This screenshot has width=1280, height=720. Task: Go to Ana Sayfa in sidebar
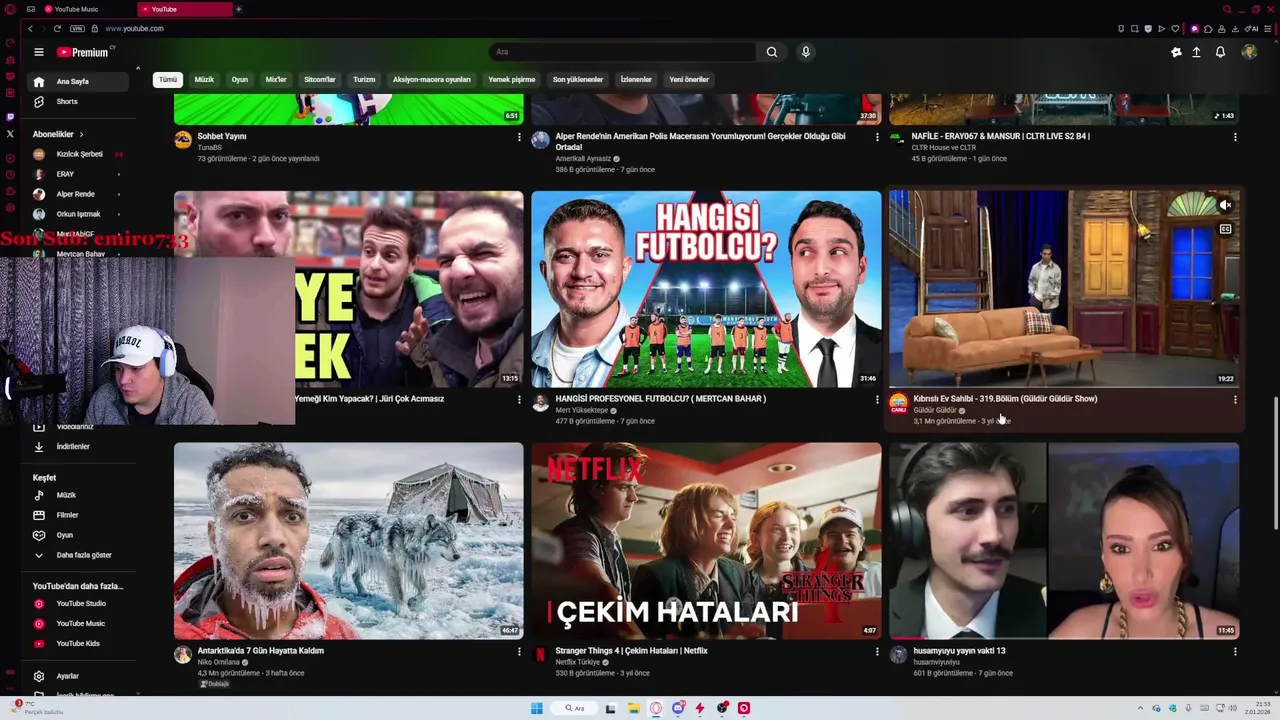click(x=80, y=81)
